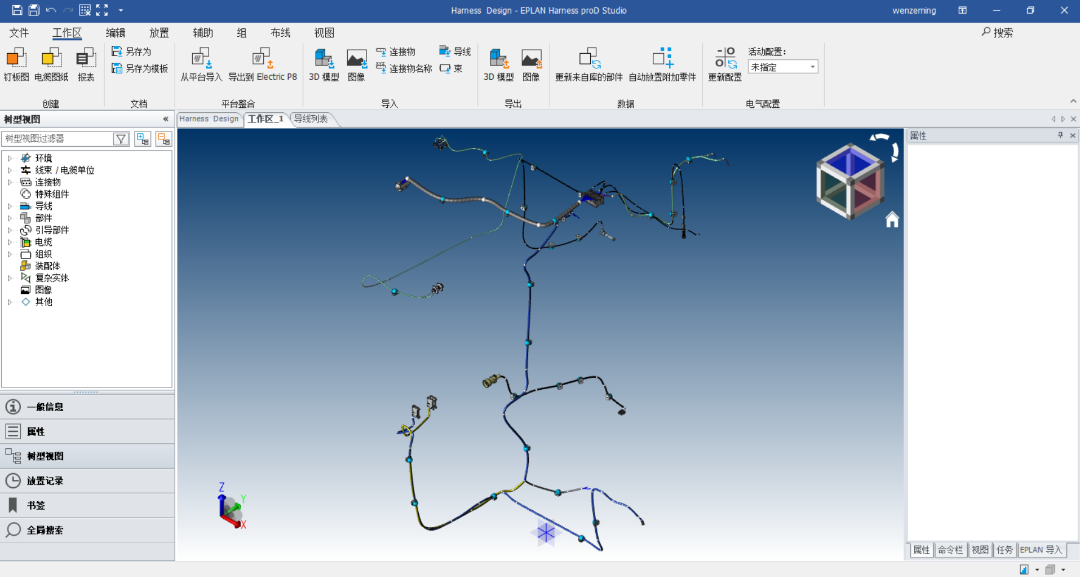Click 导出到 Electric P8
This screenshot has height=577, width=1080.
(262, 65)
